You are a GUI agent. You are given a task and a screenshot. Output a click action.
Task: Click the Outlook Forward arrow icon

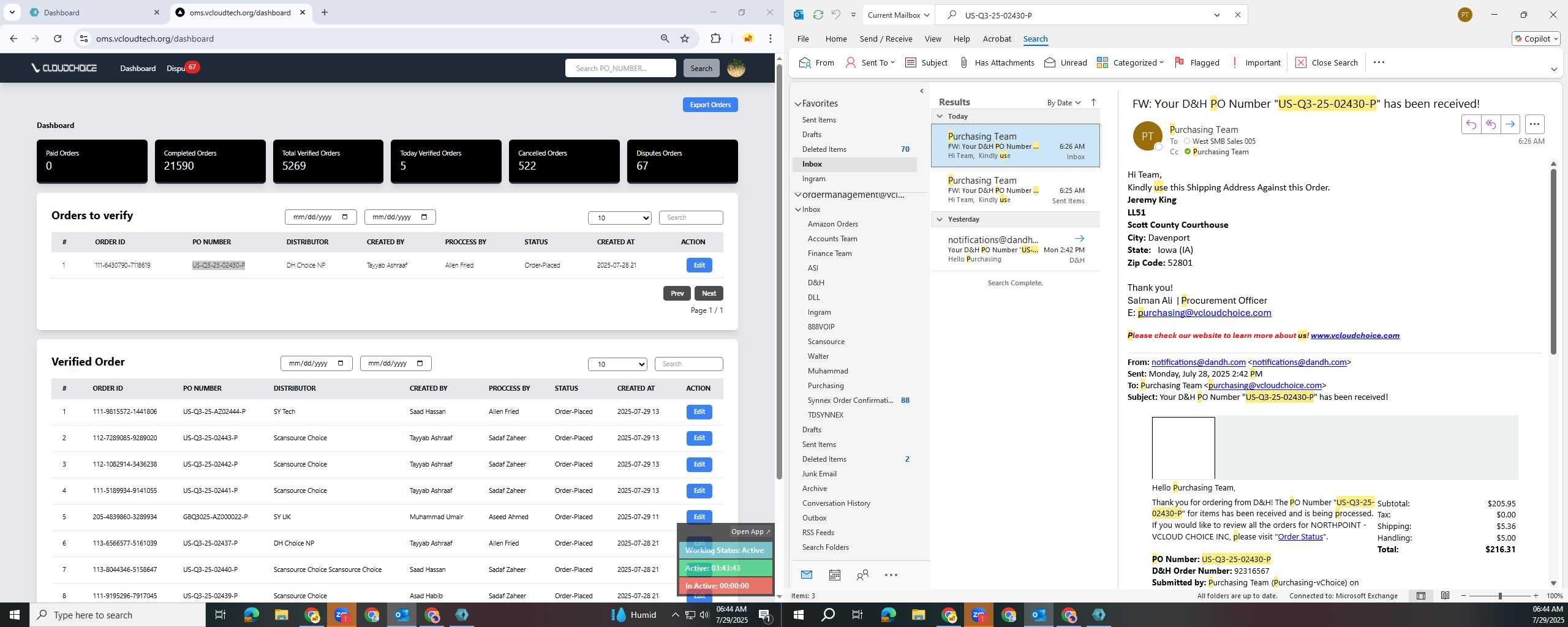(1510, 124)
